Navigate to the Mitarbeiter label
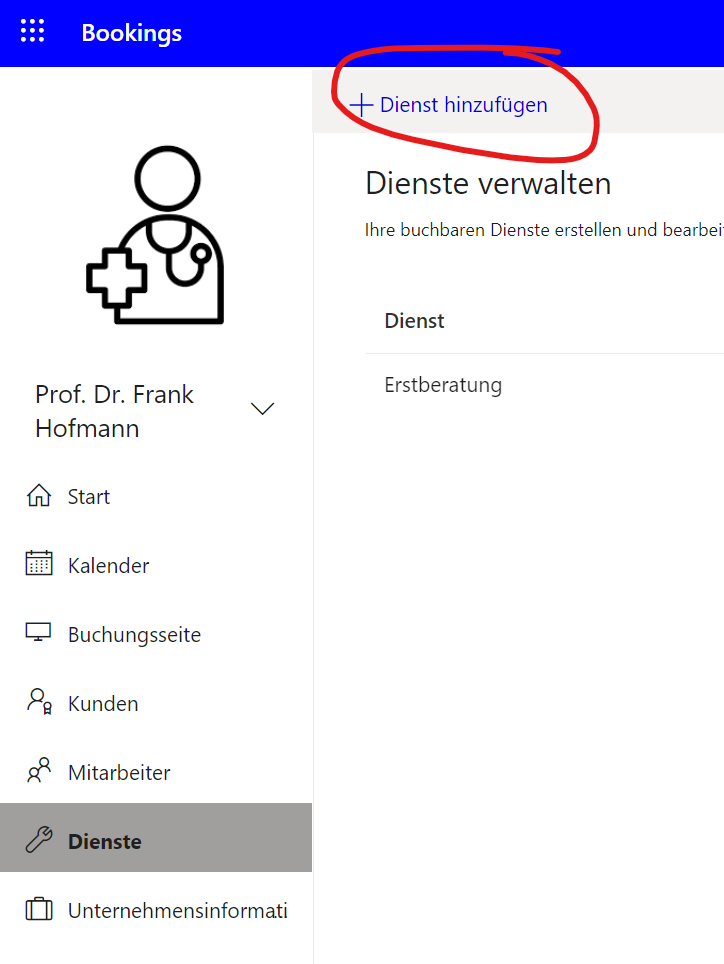This screenshot has width=724, height=964. point(119,773)
